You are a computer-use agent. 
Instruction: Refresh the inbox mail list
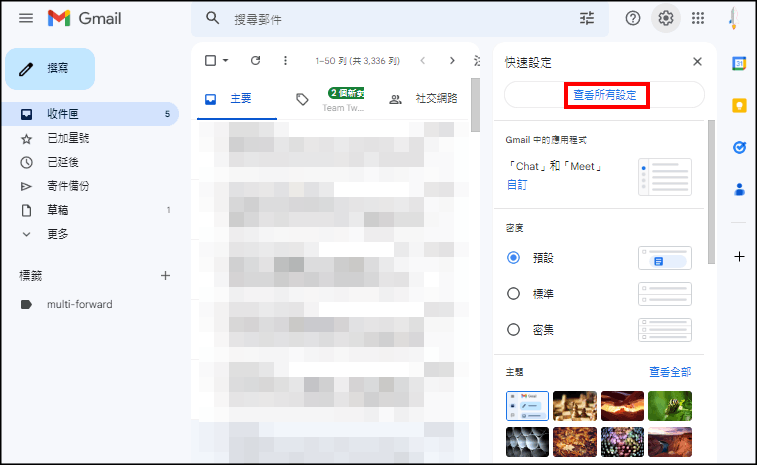(255, 61)
